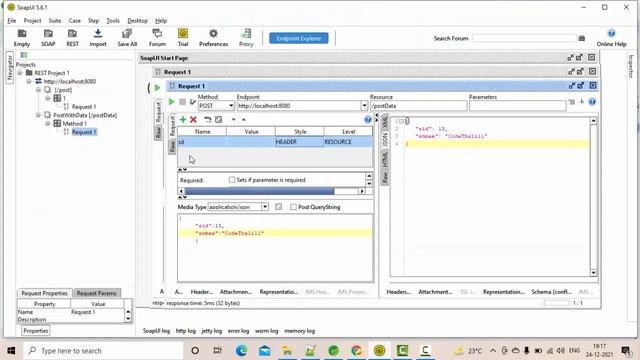This screenshot has height=360, width=640.
Task: Click the add assertion checkmark icon beside Method
Action: point(192,102)
